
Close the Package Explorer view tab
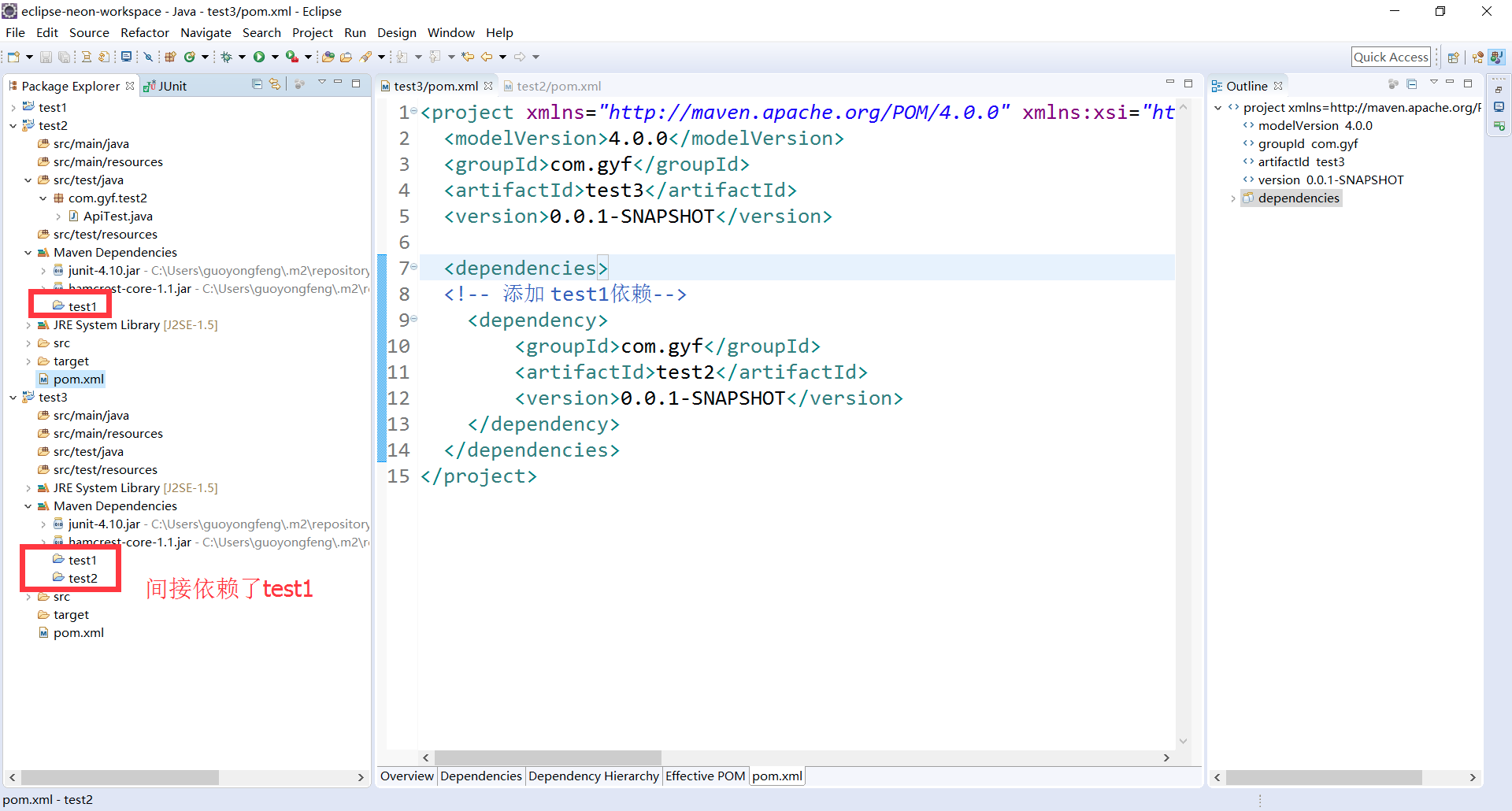point(130,86)
